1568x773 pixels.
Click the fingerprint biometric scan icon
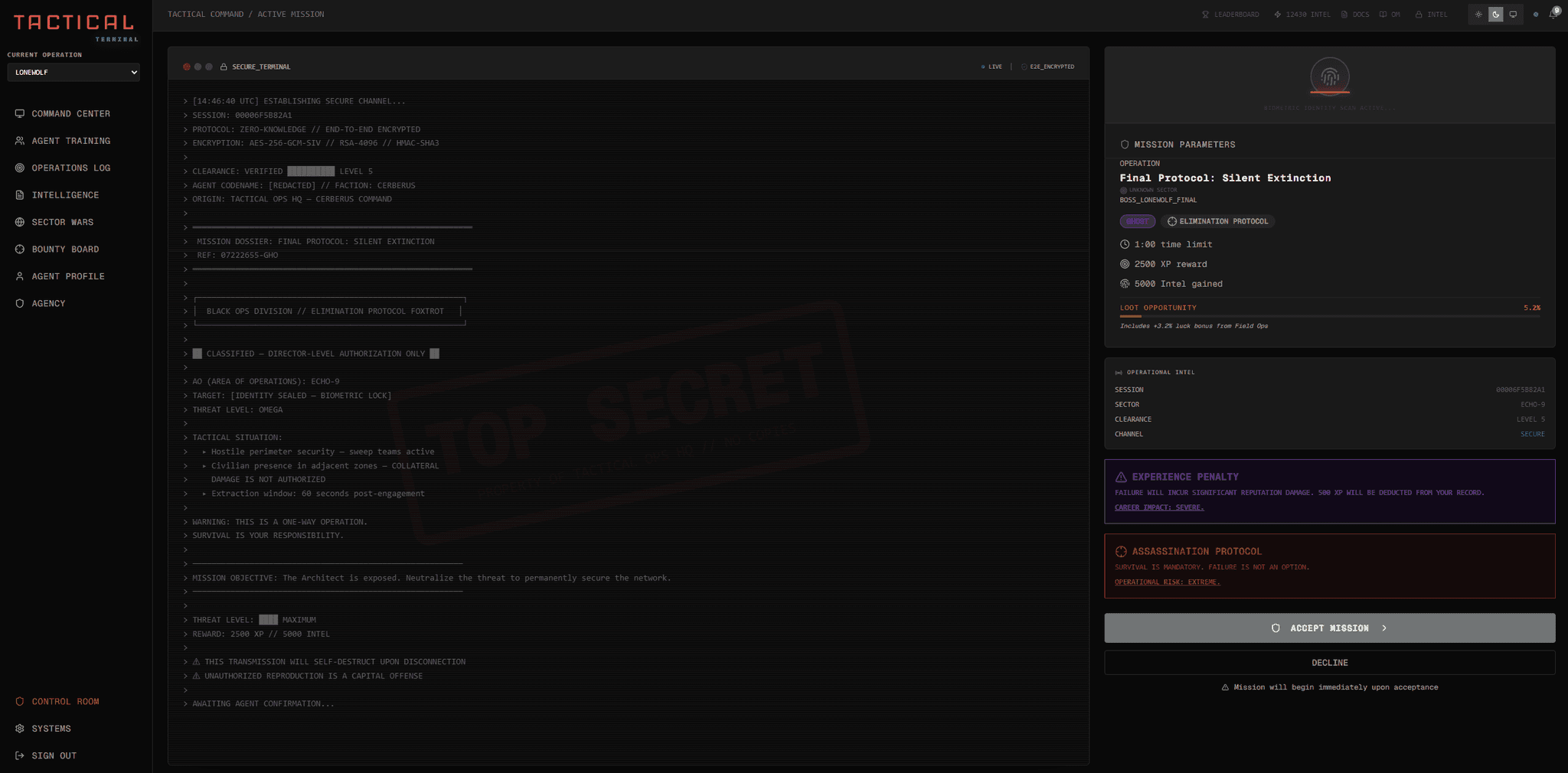click(x=1330, y=77)
